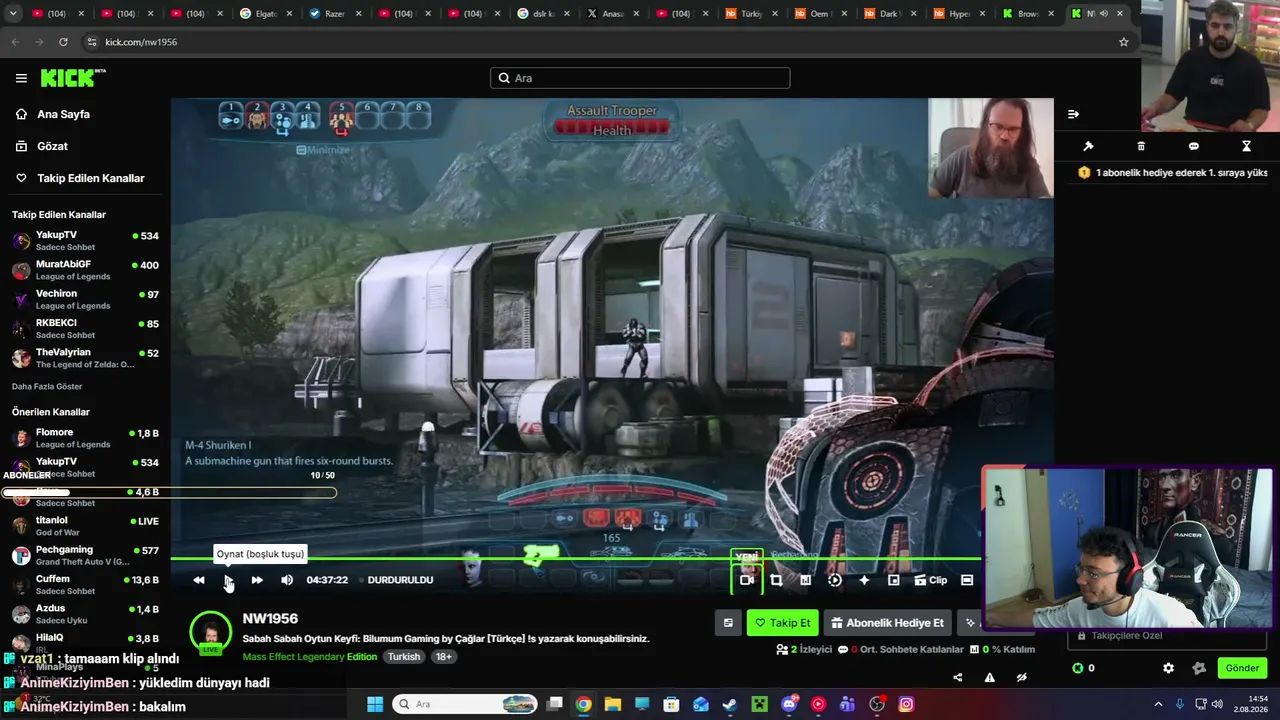Open chat settings gear

tap(1168, 668)
